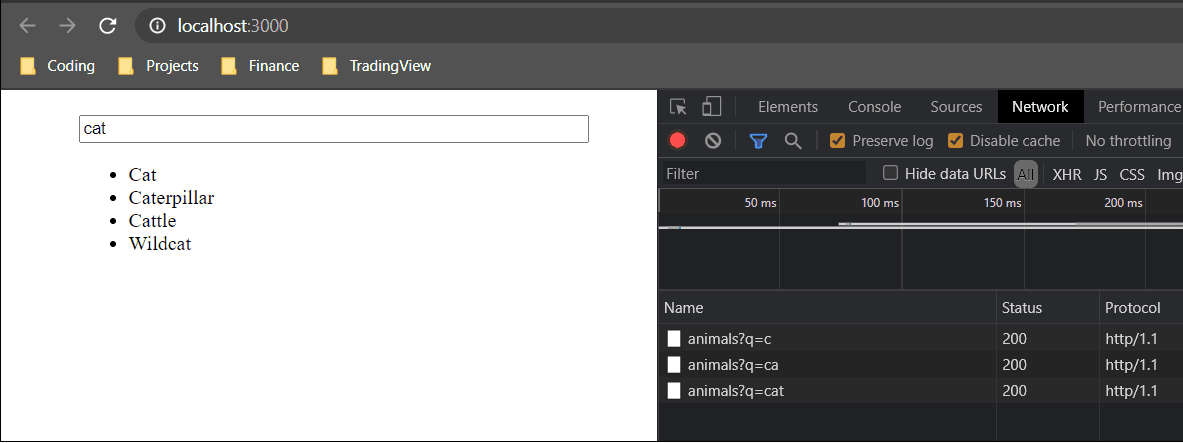This screenshot has width=1183, height=443.
Task: Sort requests by the Protocol column header
Action: tap(1141, 308)
